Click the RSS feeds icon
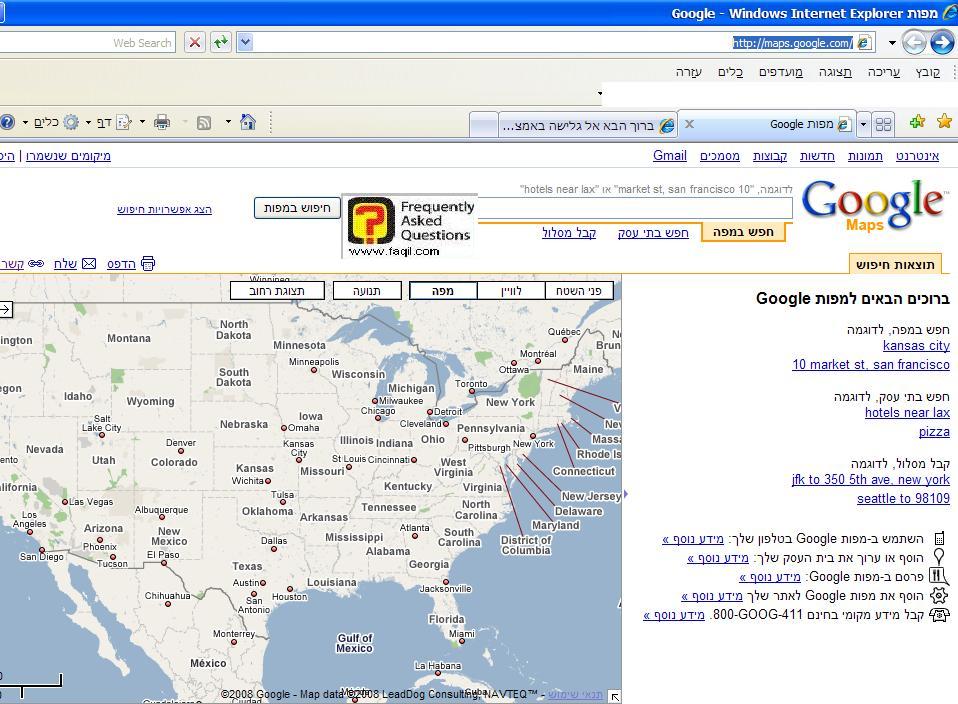The image size is (958, 704). 204,122
